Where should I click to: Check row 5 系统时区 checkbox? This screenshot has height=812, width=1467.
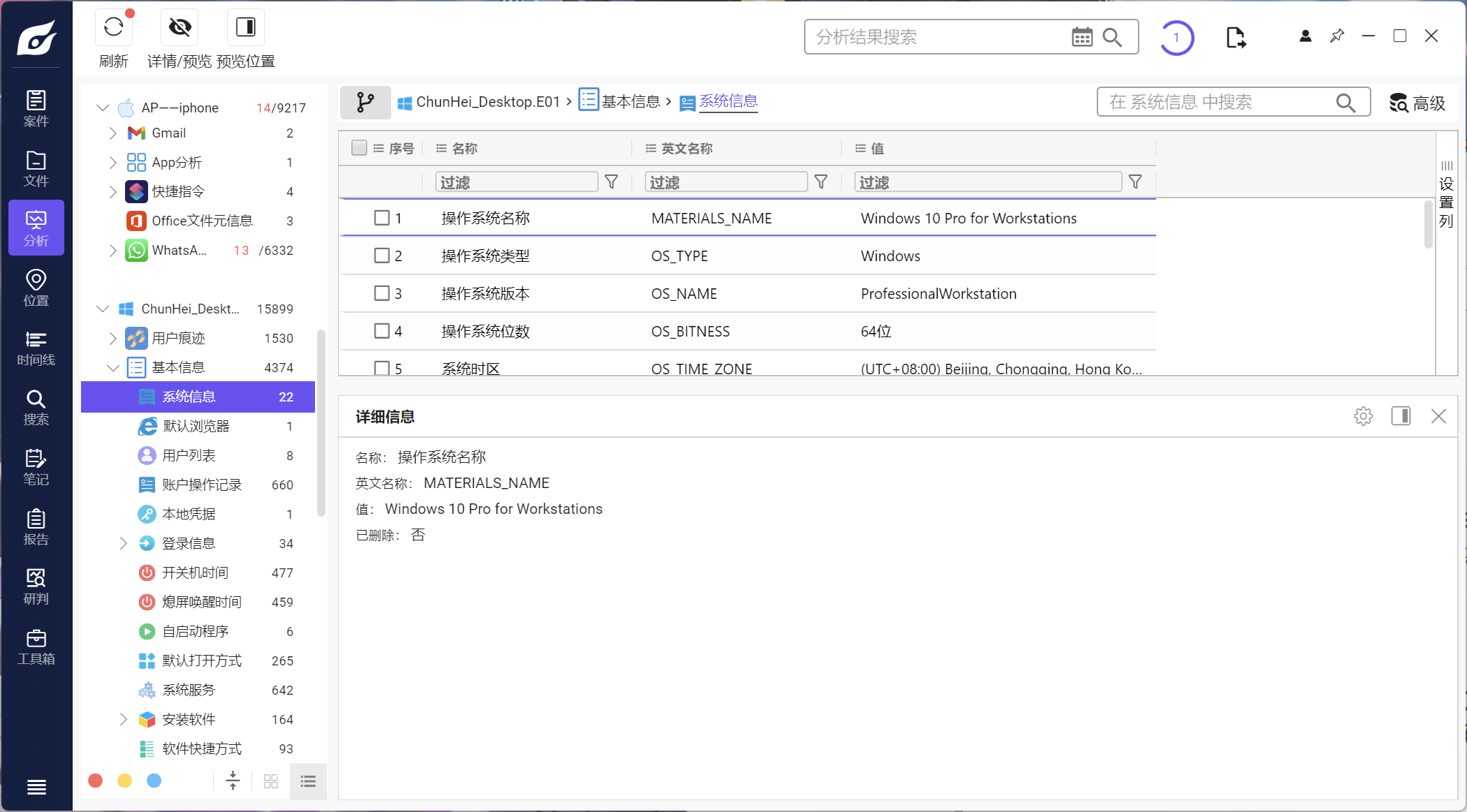(381, 368)
